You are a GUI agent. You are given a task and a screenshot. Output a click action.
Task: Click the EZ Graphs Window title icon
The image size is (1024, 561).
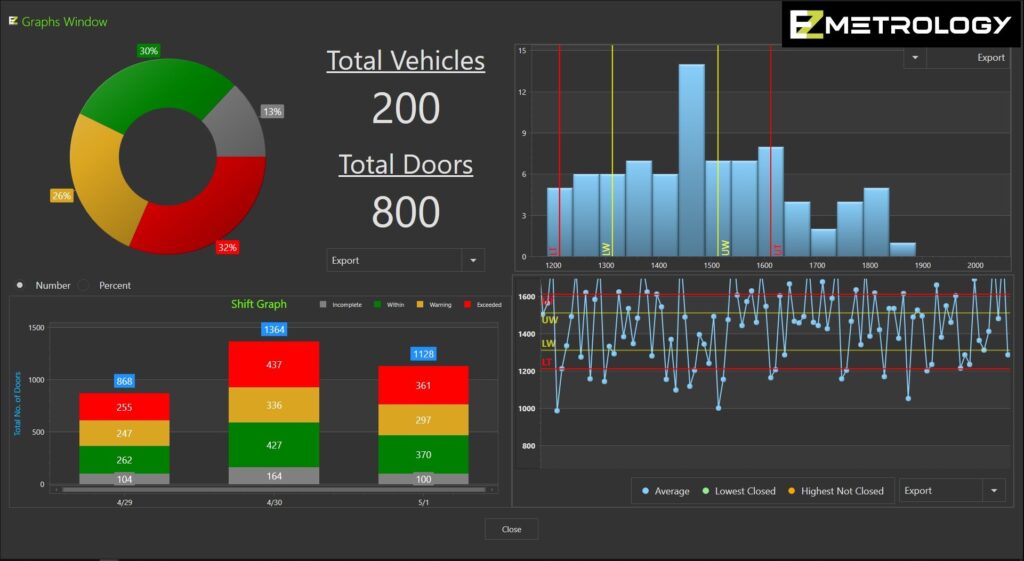pos(13,21)
